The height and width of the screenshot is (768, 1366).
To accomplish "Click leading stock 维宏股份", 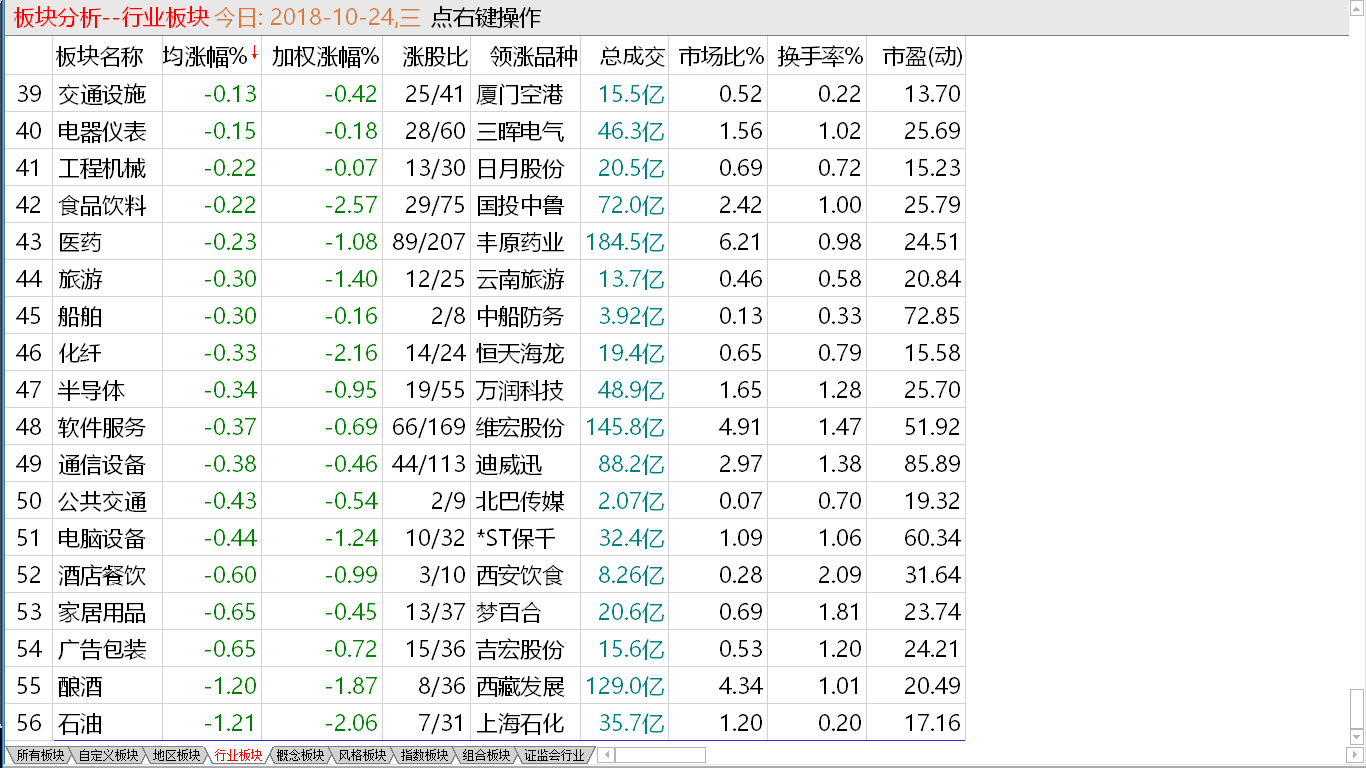I will [520, 427].
